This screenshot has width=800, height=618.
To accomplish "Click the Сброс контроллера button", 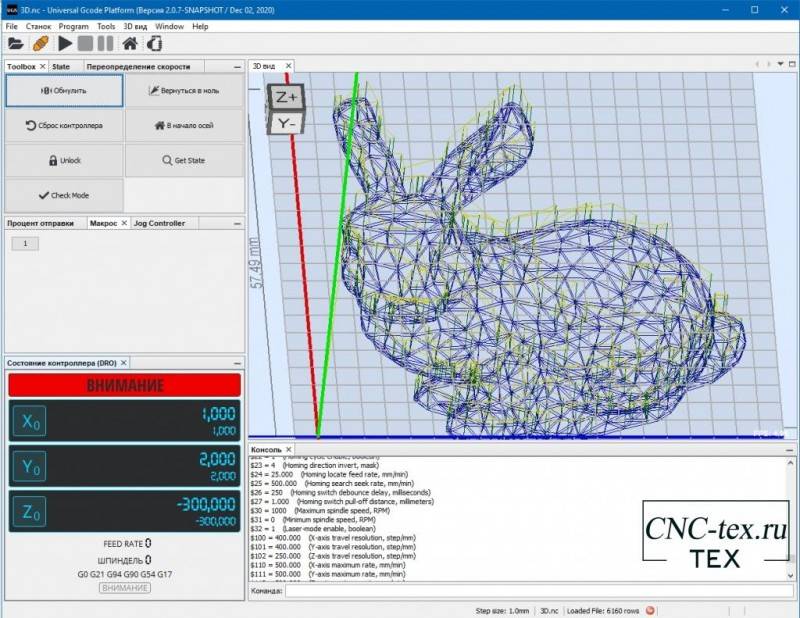I will pyautogui.click(x=64, y=126).
